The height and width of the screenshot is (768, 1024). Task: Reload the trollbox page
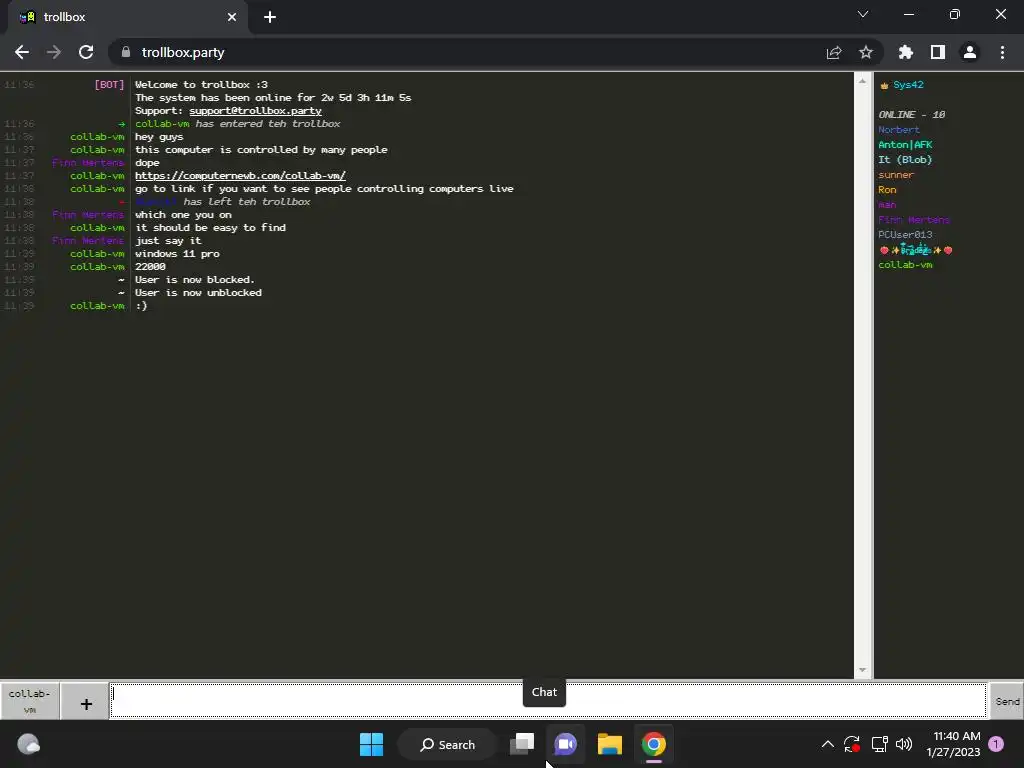[86, 52]
